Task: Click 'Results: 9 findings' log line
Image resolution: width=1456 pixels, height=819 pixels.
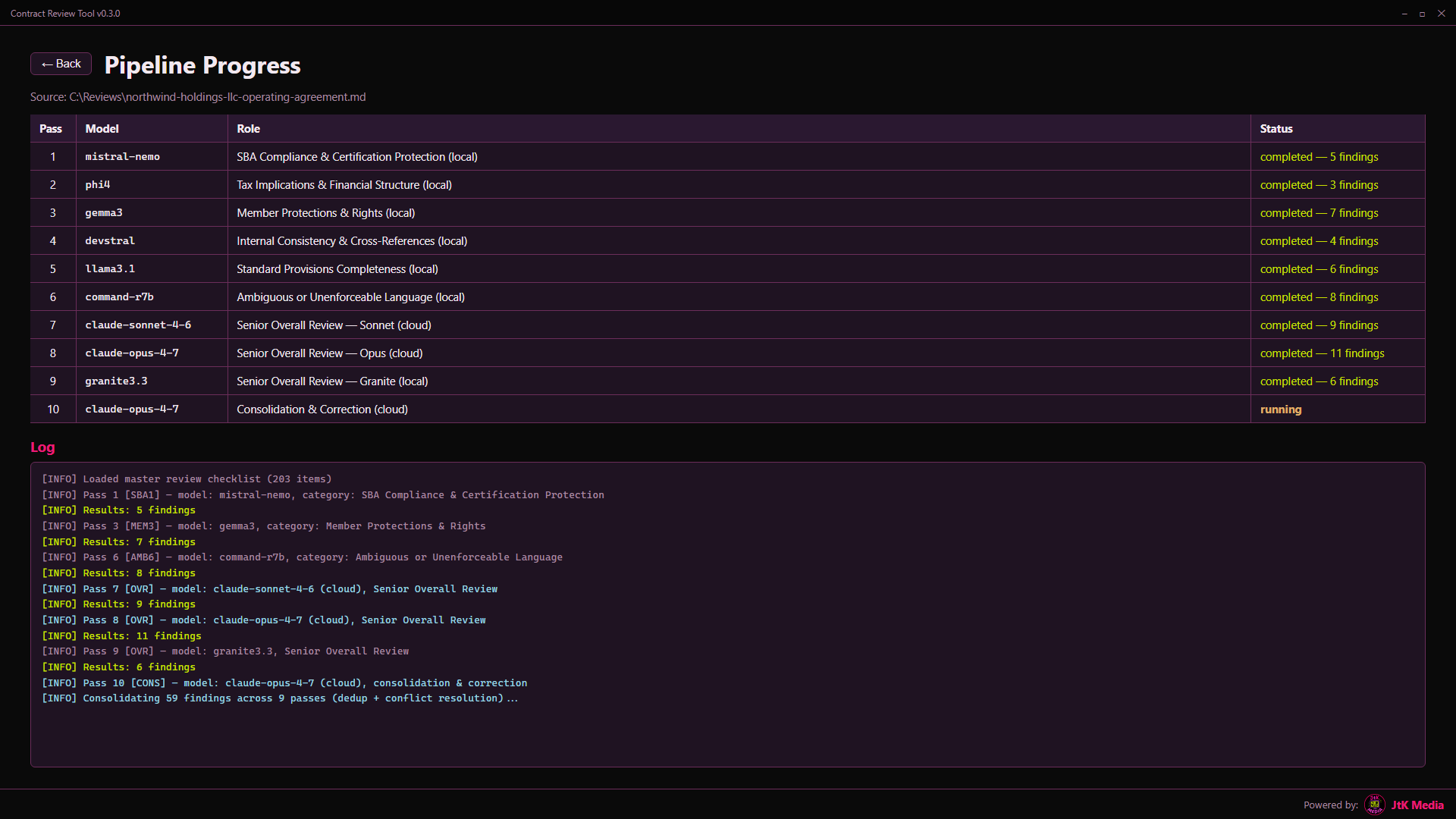Action: point(118,604)
